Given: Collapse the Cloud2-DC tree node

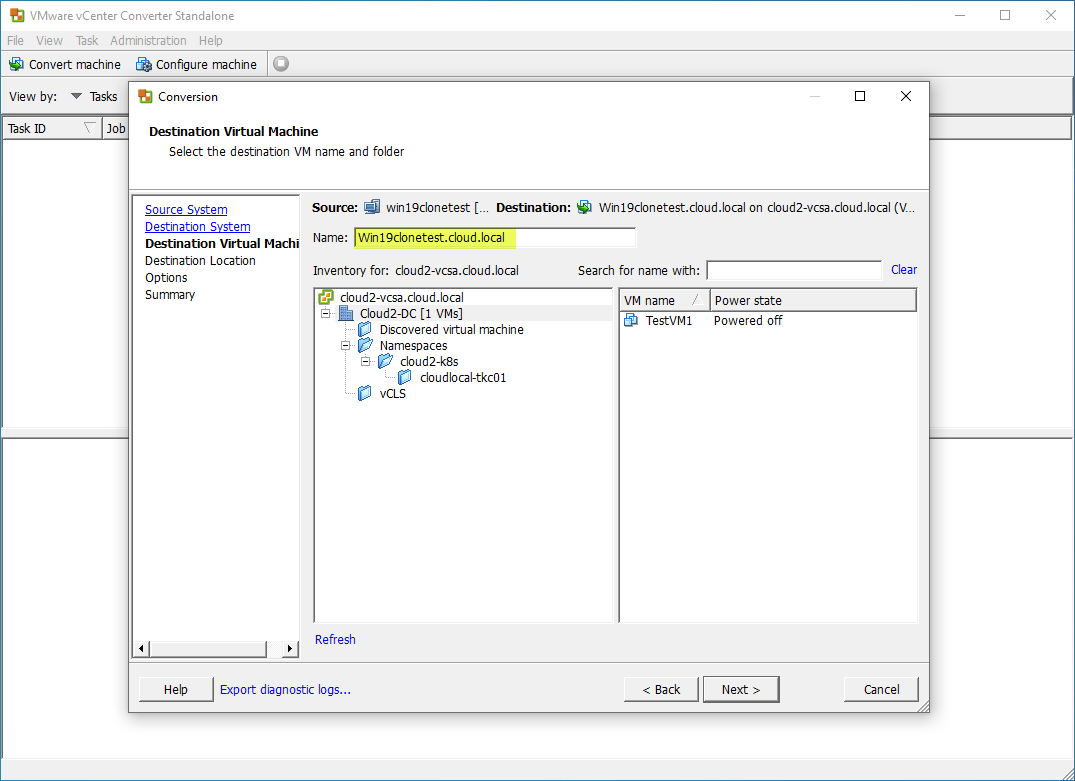Looking at the screenshot, I should coord(326,313).
